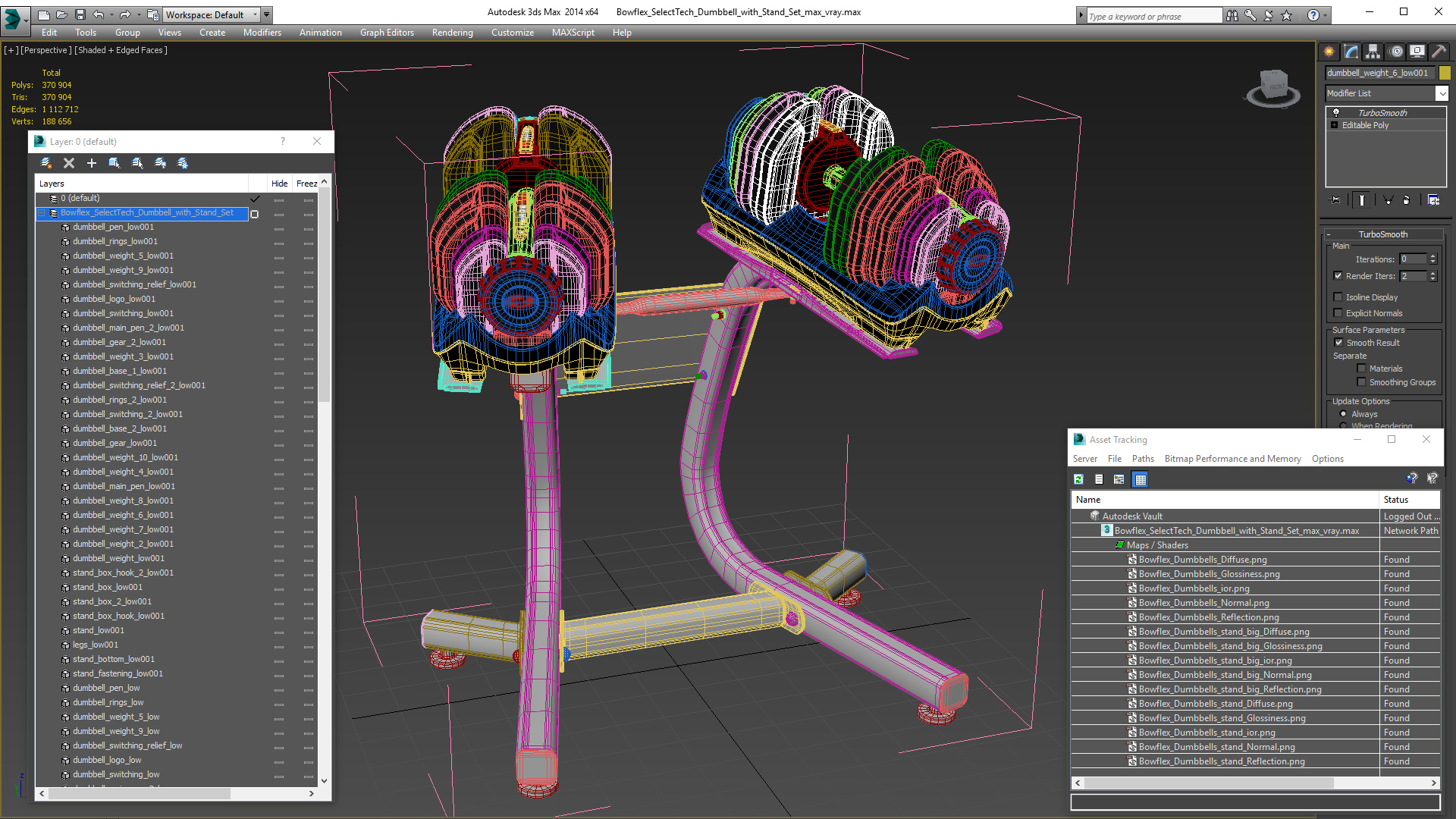The height and width of the screenshot is (819, 1456).
Task: Click the binoculars search icon
Action: click(x=1232, y=15)
